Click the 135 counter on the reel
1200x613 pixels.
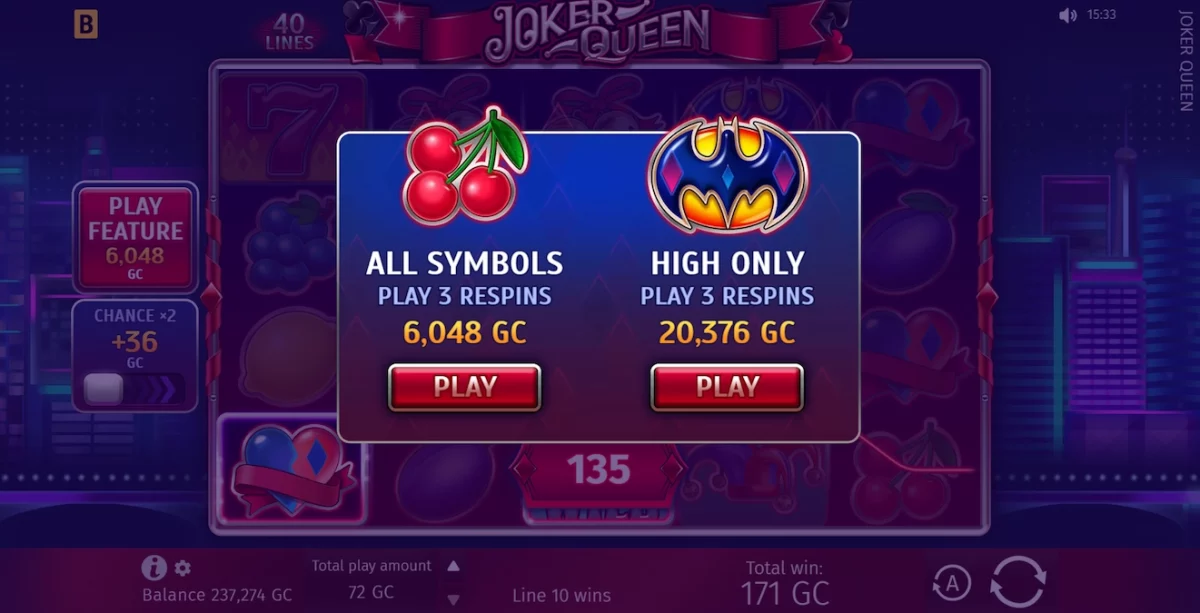pos(599,469)
